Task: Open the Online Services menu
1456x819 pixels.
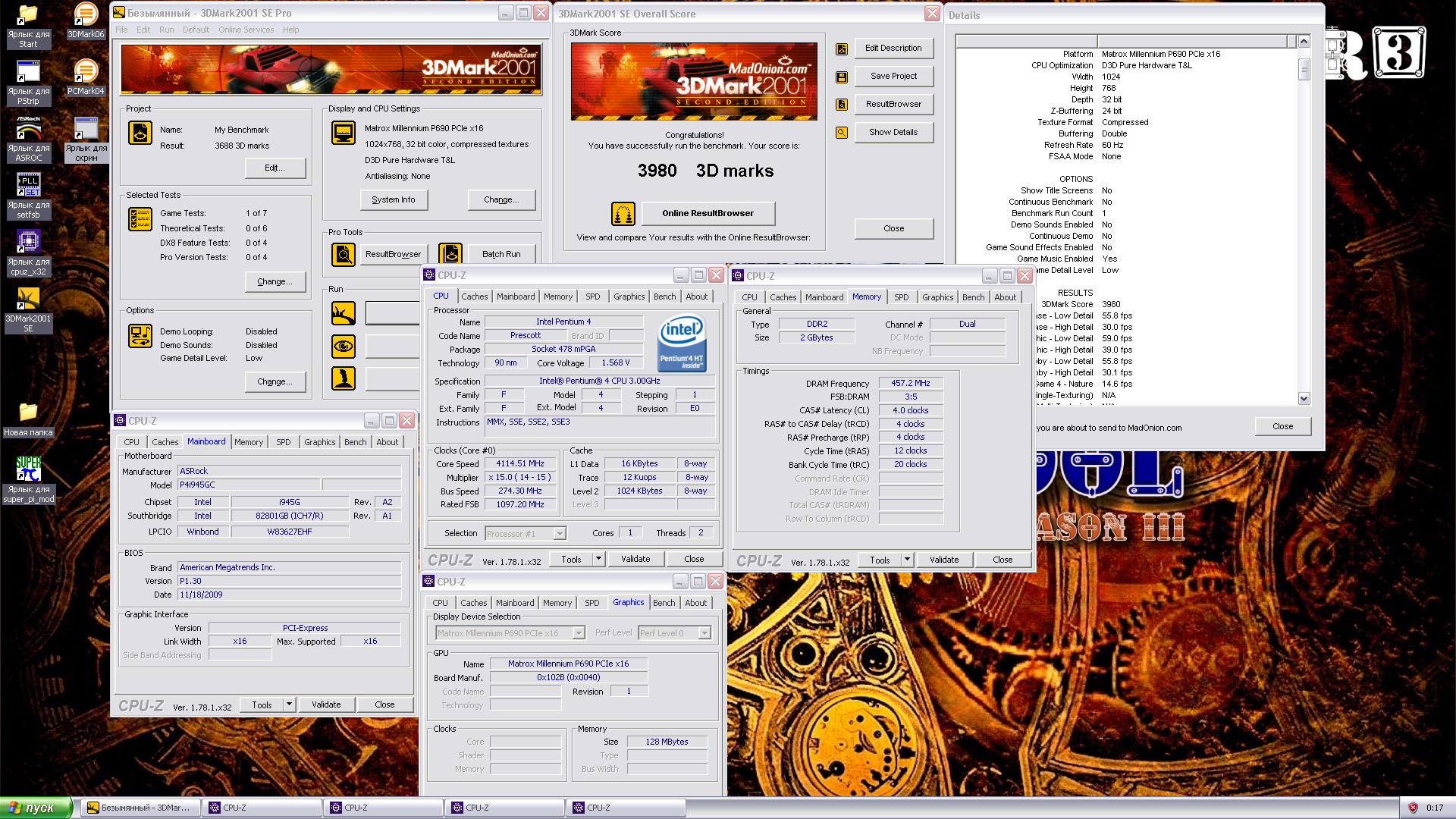Action: click(246, 30)
